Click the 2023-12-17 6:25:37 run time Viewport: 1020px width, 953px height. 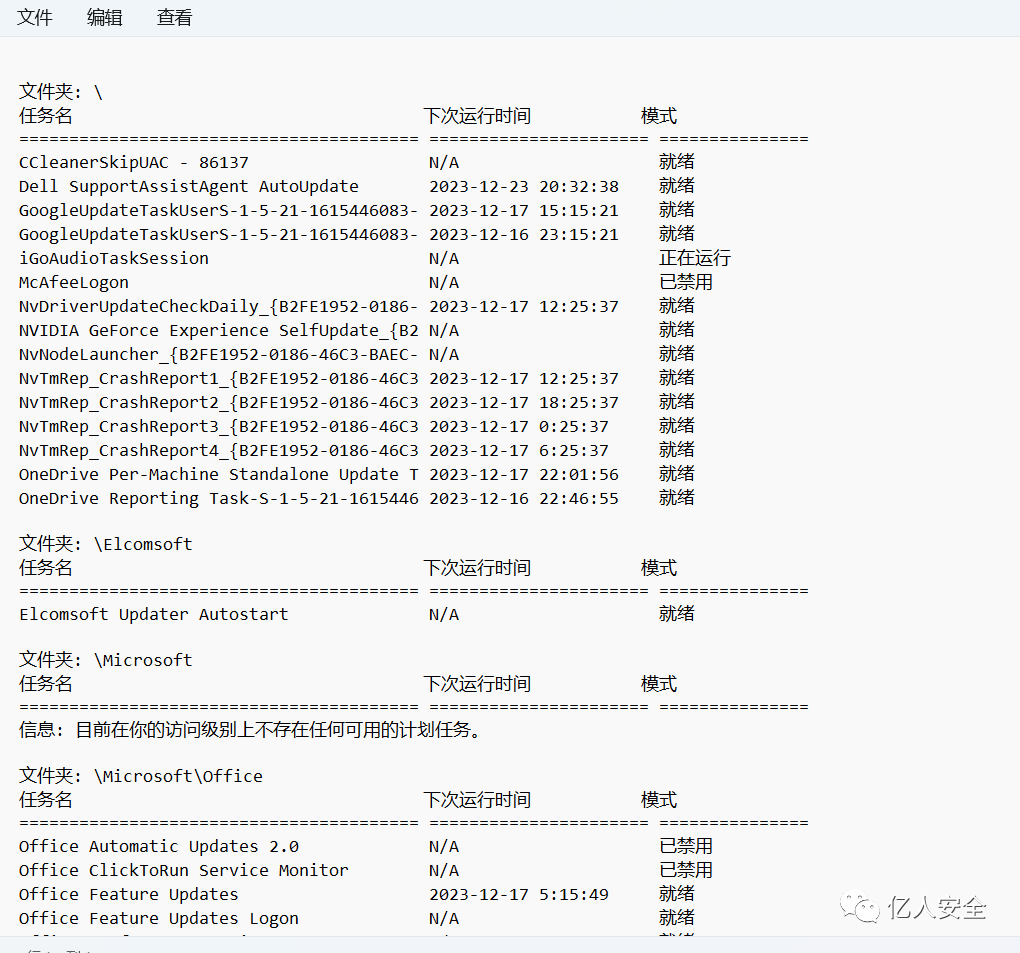(519, 451)
